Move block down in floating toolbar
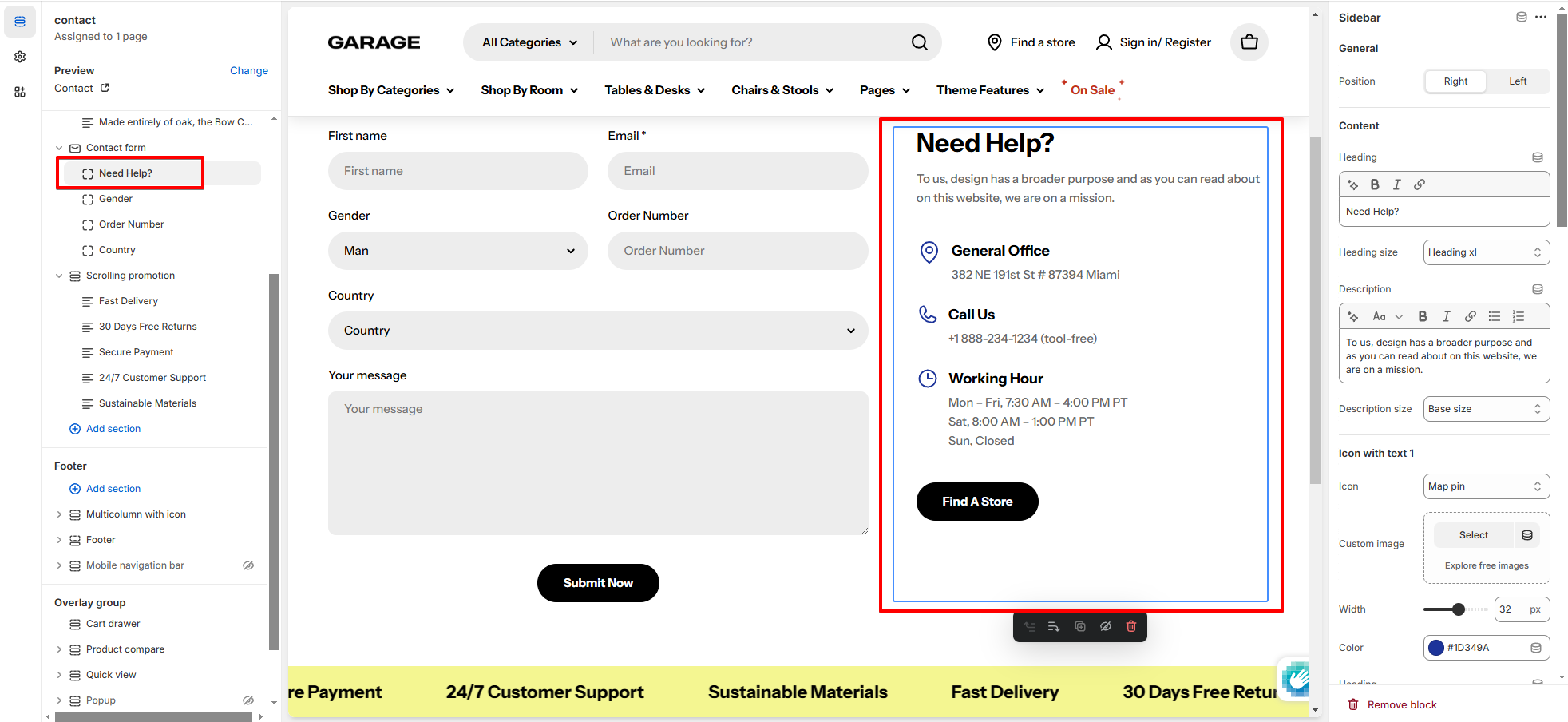The height and width of the screenshot is (722, 1568). click(x=1055, y=626)
